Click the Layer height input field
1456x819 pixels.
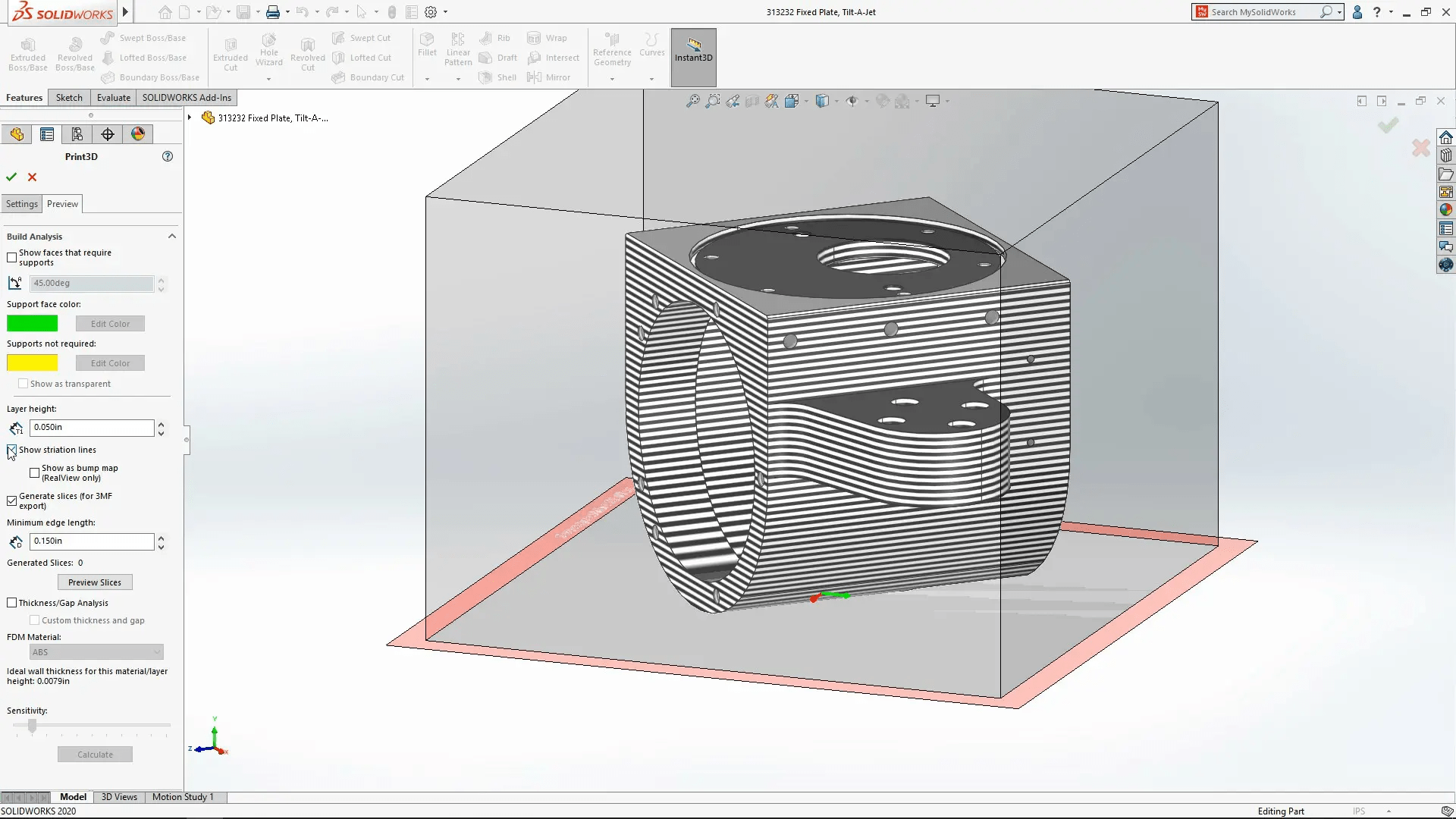click(92, 428)
